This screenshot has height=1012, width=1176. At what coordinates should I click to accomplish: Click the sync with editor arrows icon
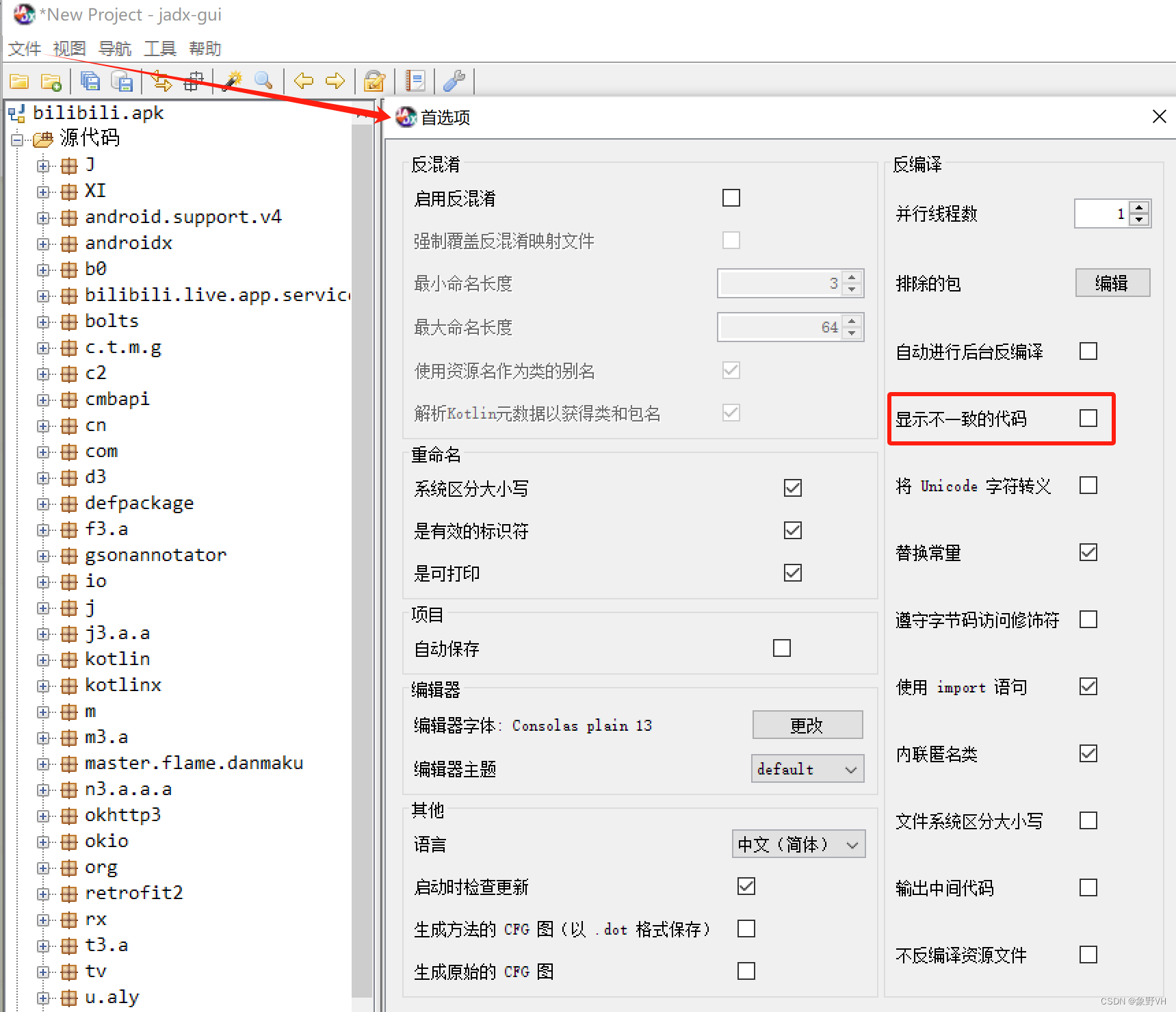161,81
